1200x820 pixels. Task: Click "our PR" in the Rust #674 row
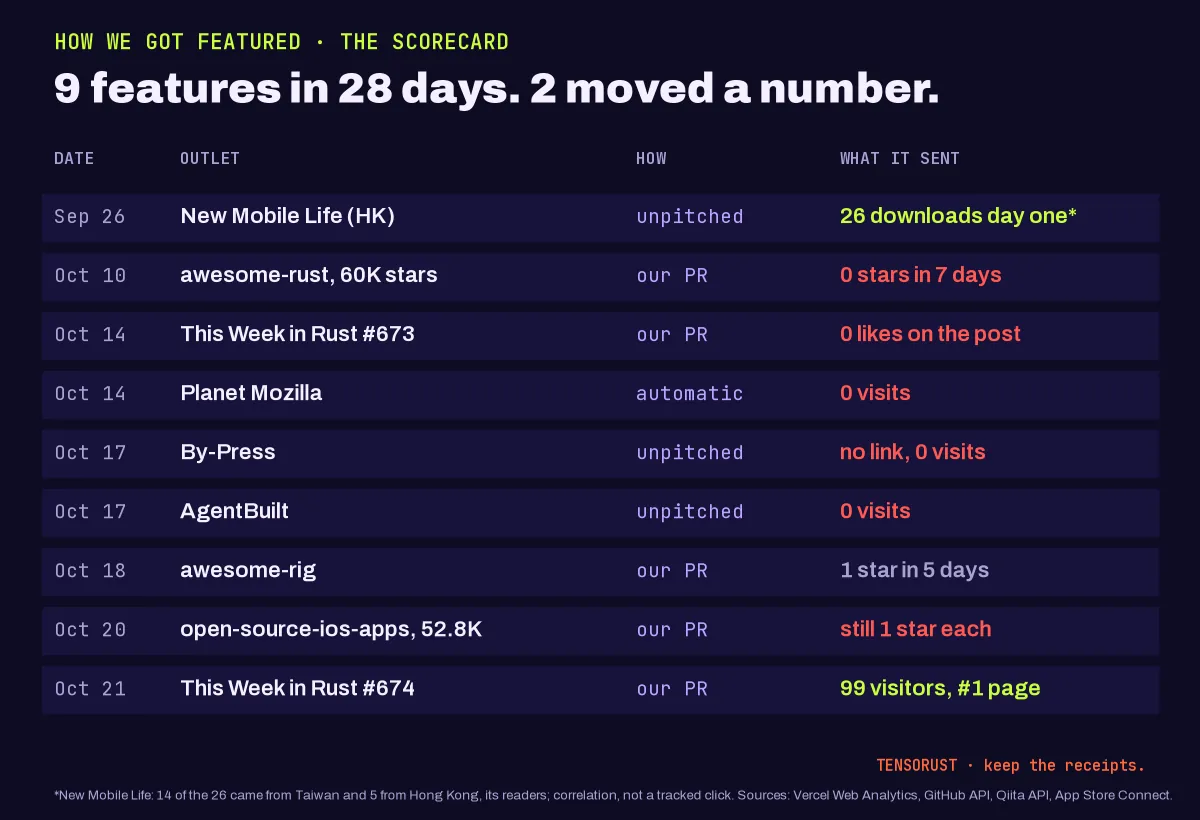pyautogui.click(x=672, y=689)
